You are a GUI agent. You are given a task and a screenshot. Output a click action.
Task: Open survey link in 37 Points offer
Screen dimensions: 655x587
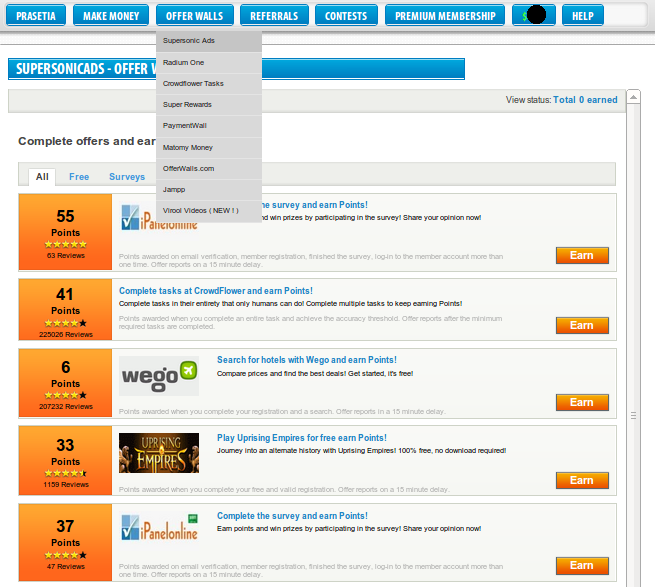click(x=292, y=516)
